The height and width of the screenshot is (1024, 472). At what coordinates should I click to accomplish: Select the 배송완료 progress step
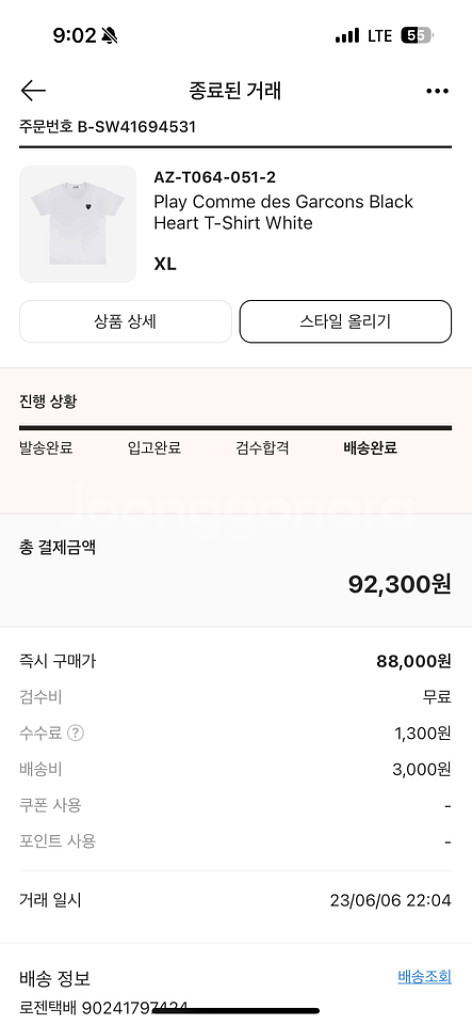pyautogui.click(x=370, y=448)
